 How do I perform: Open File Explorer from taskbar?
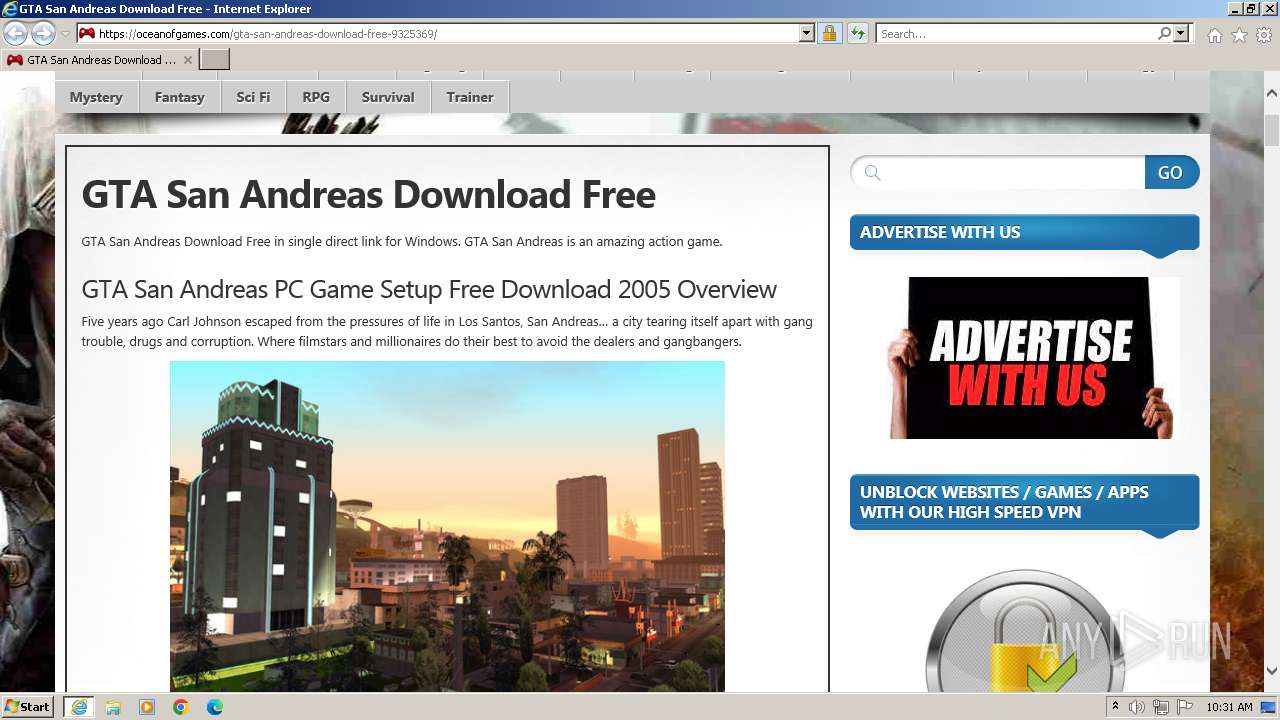tap(113, 707)
